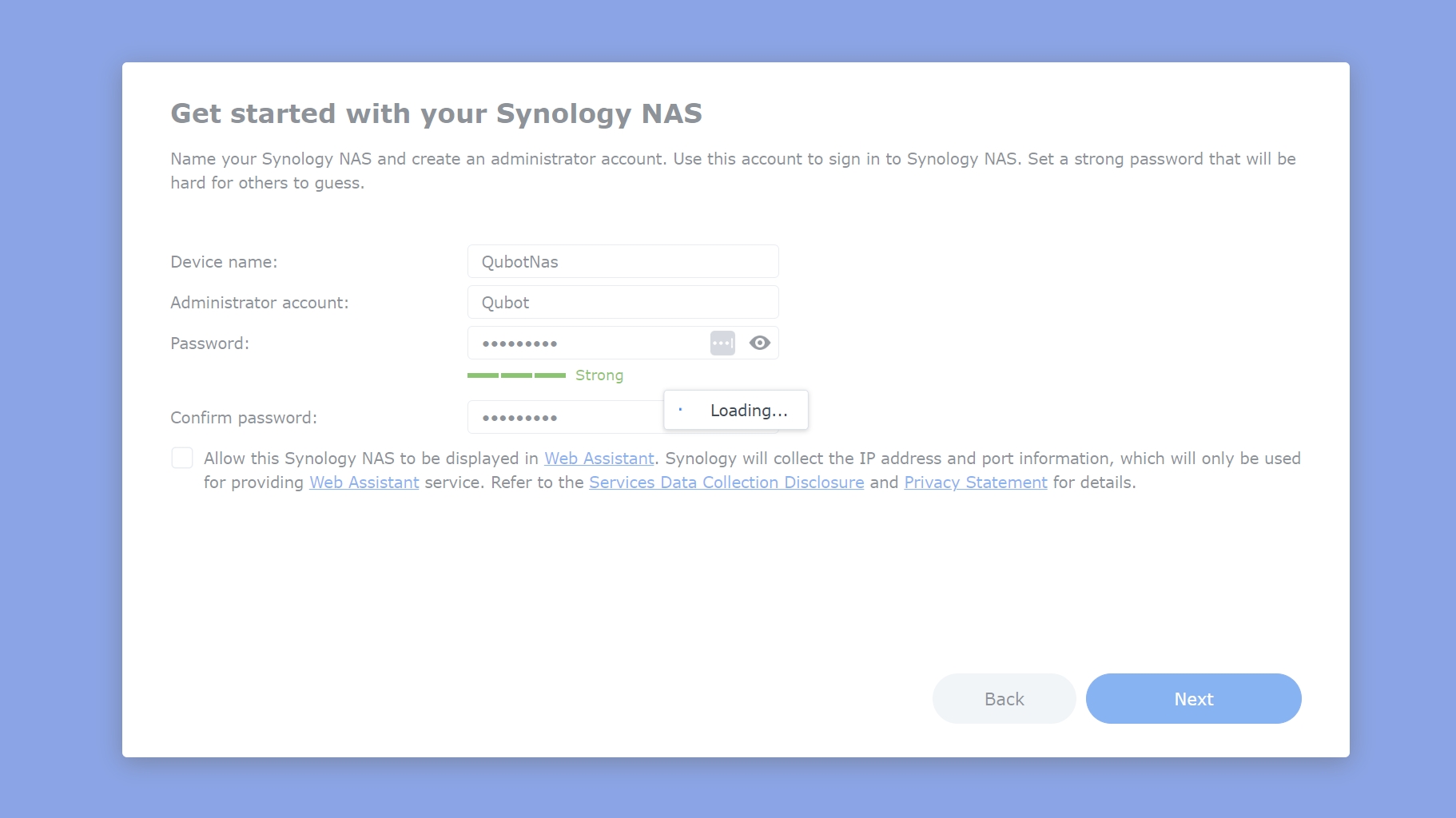1456x818 pixels.
Task: Click the Confirm password field
Action: [566, 417]
